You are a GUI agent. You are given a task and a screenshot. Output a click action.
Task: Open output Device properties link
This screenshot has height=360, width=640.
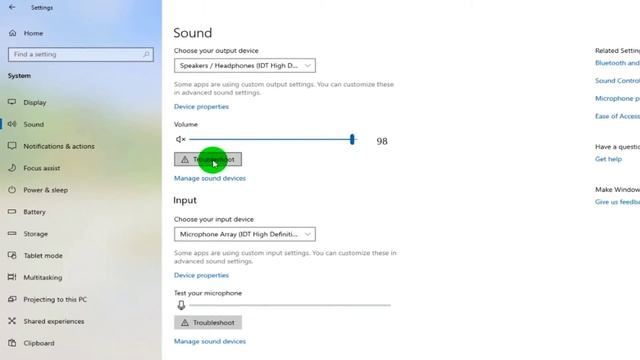(x=201, y=107)
